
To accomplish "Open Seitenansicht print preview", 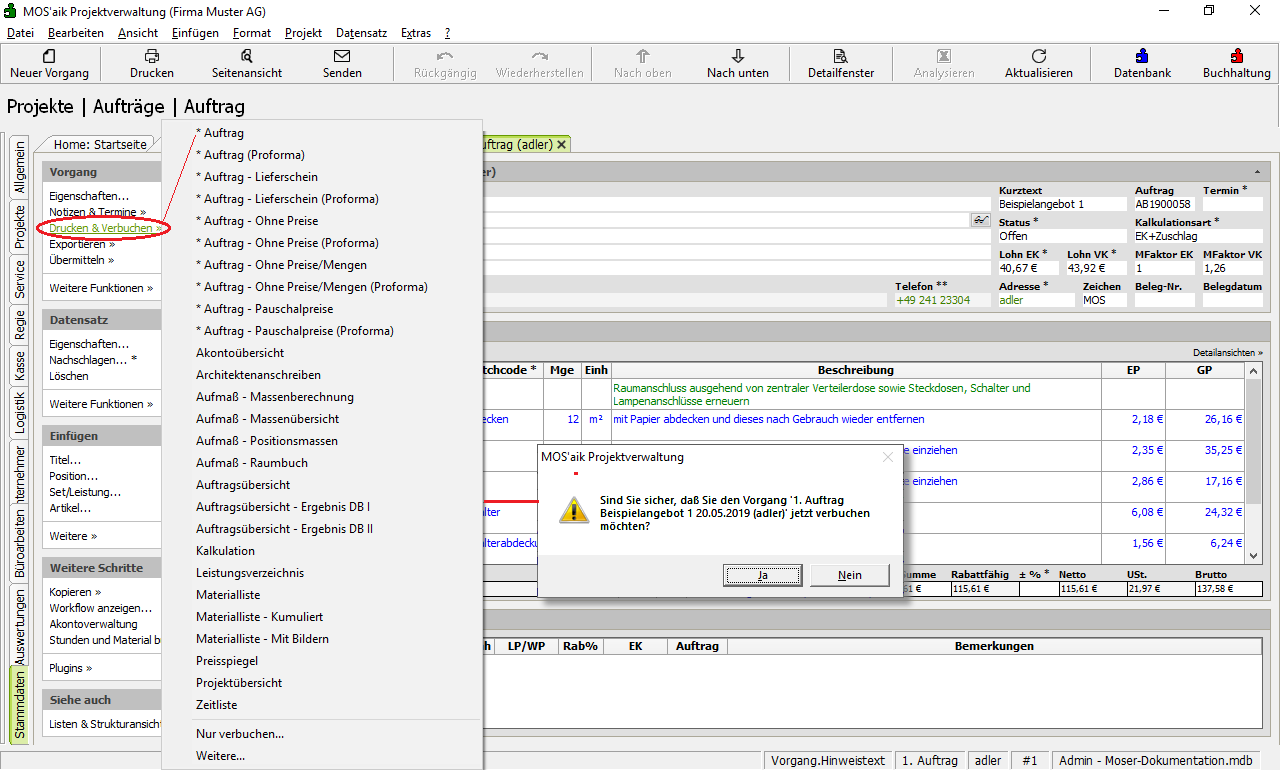I will pos(246,57).
